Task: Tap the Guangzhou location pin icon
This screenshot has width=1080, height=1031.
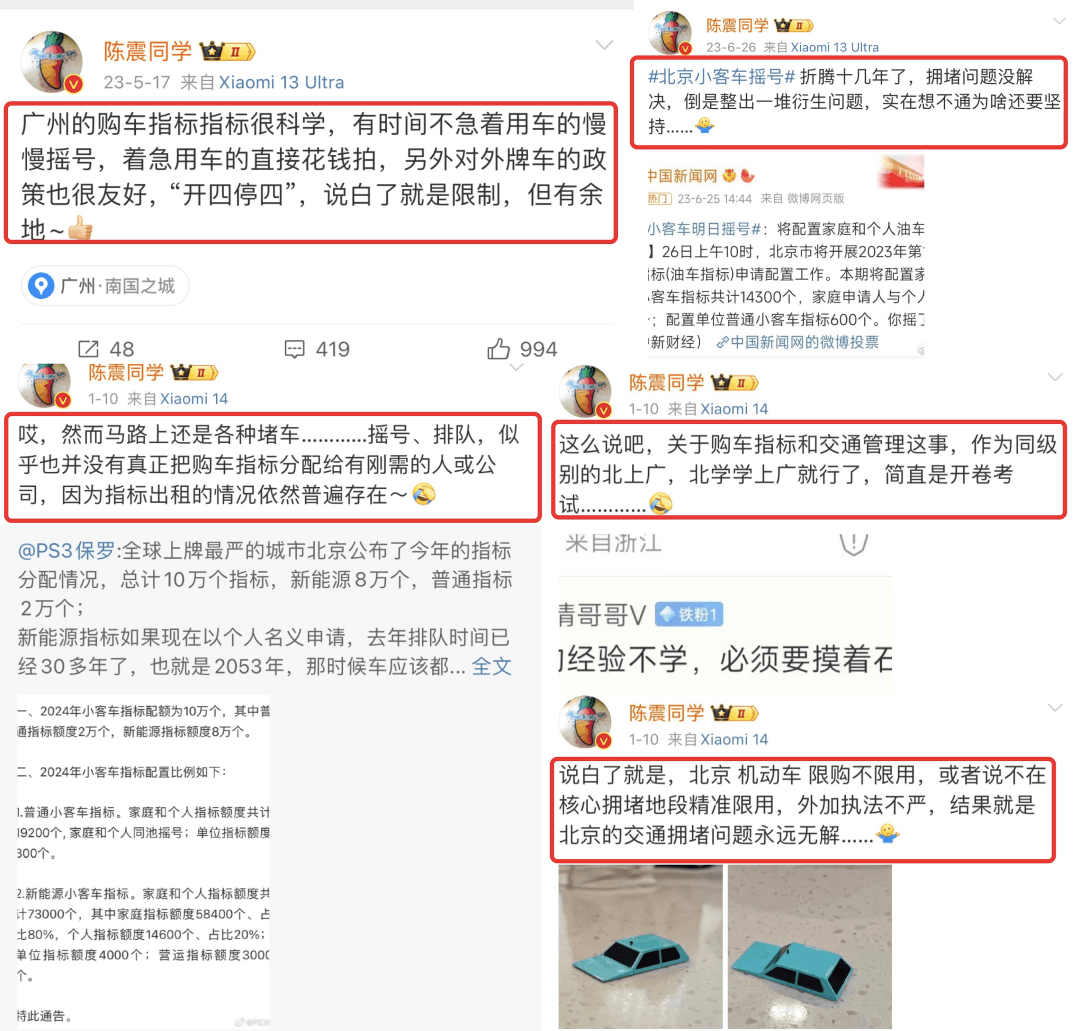Action: pos(41,286)
